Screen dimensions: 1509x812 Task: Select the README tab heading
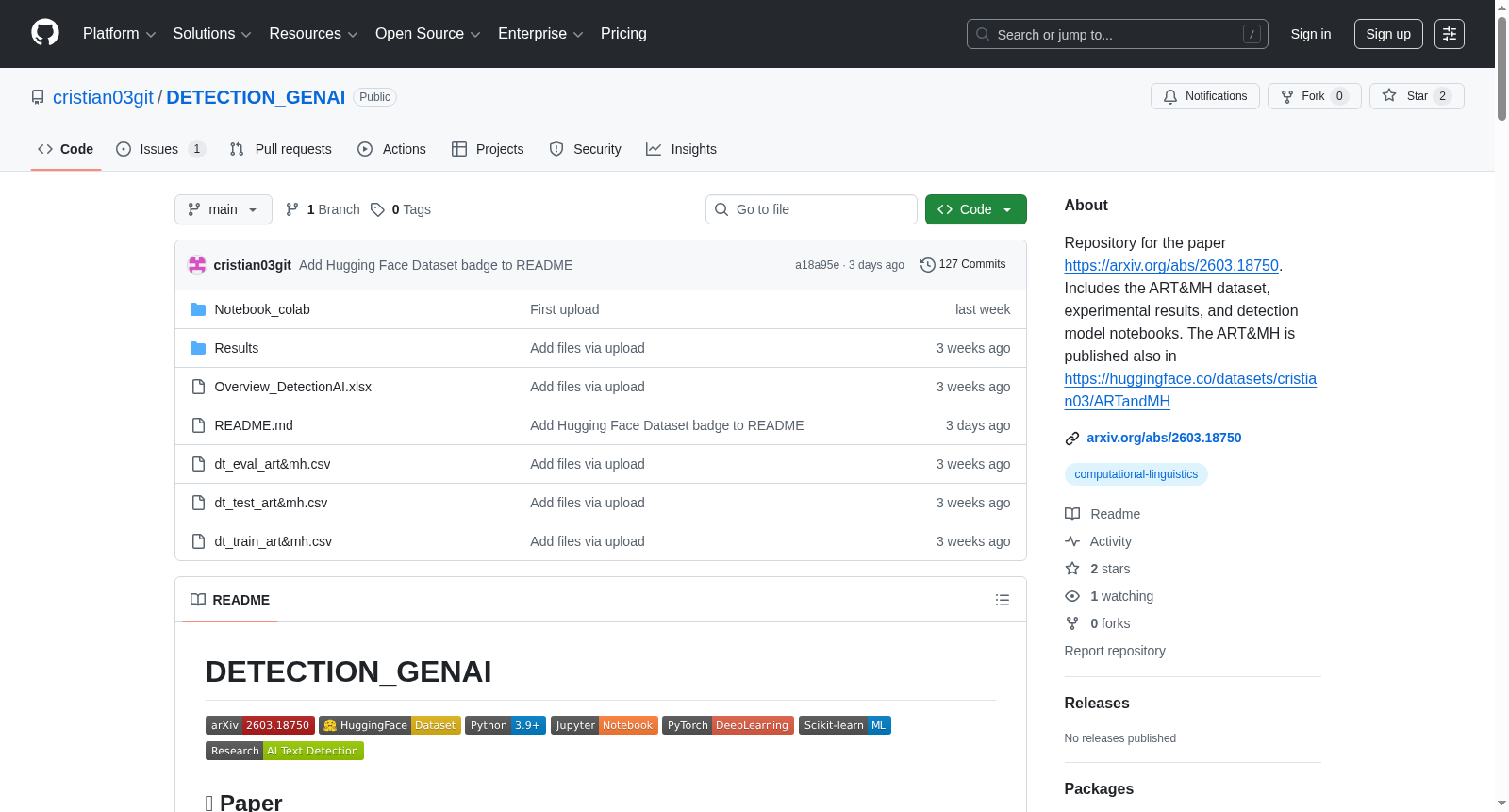point(230,600)
